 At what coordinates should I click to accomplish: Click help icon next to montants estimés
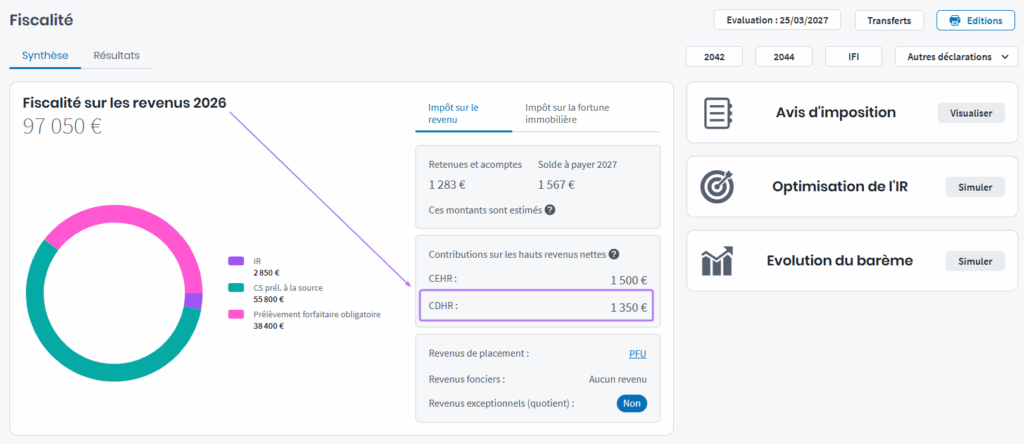point(550,210)
